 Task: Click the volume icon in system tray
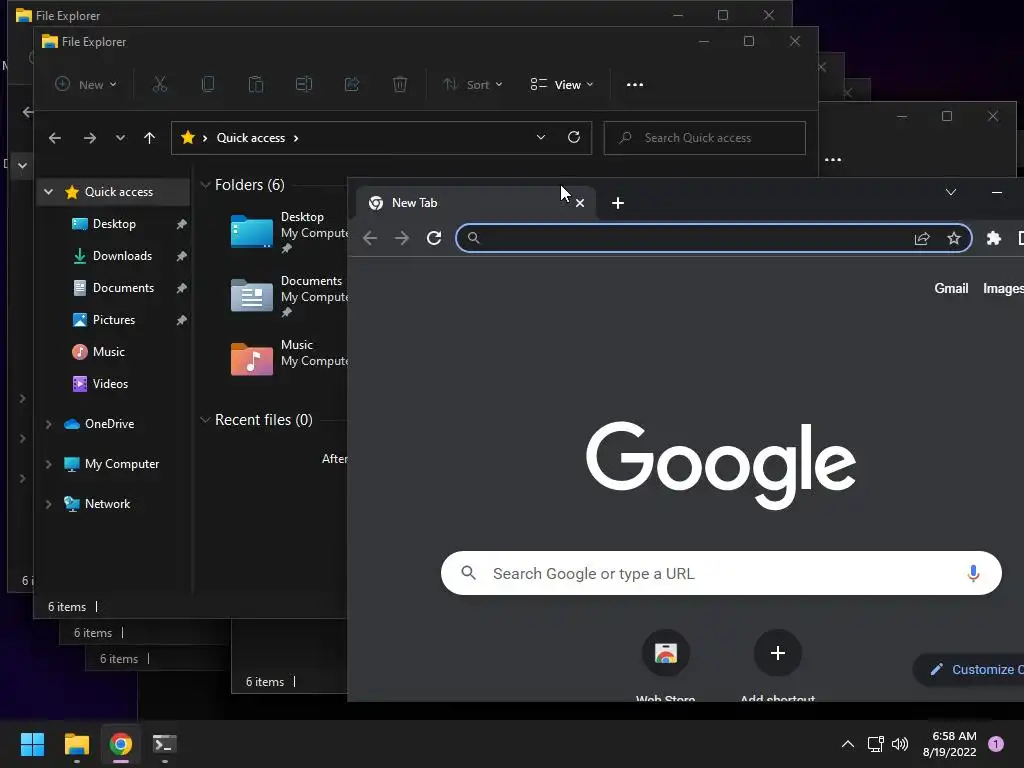[x=900, y=744]
